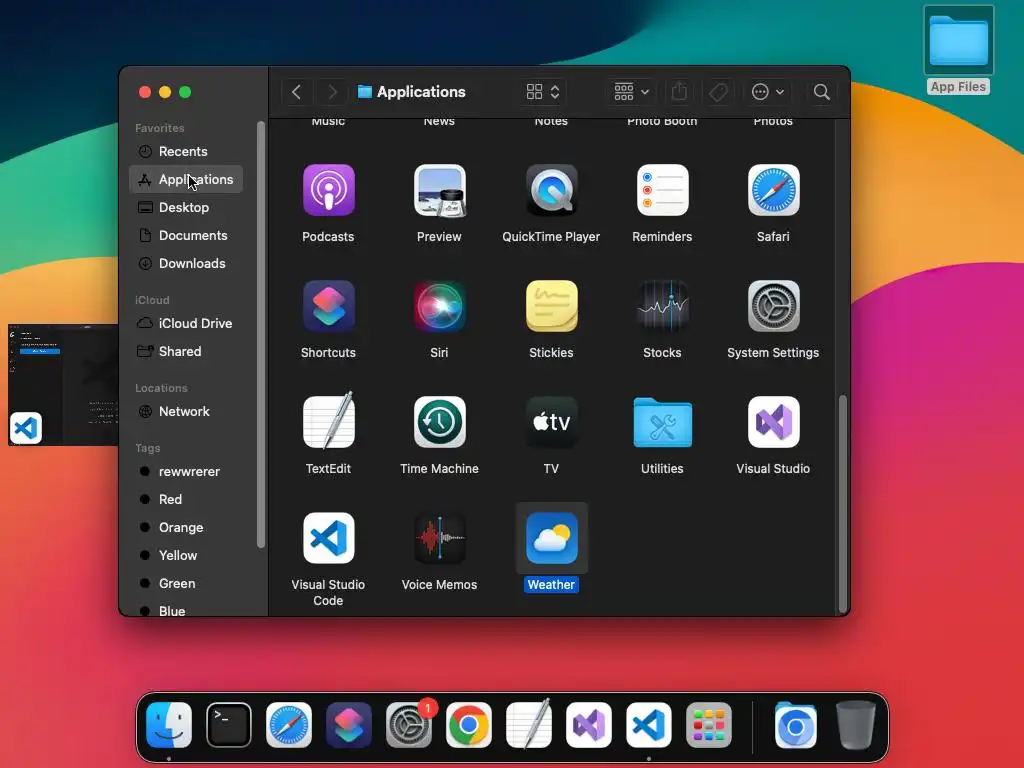Screen dimensions: 1024x768
Task: Select the Shortcuts app in Finder
Action: [328, 306]
